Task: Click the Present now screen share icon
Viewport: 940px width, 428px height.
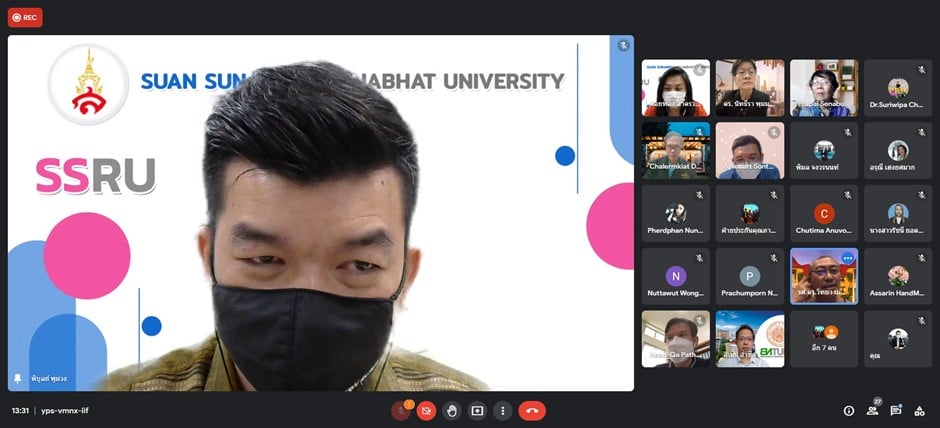Action: click(x=477, y=410)
